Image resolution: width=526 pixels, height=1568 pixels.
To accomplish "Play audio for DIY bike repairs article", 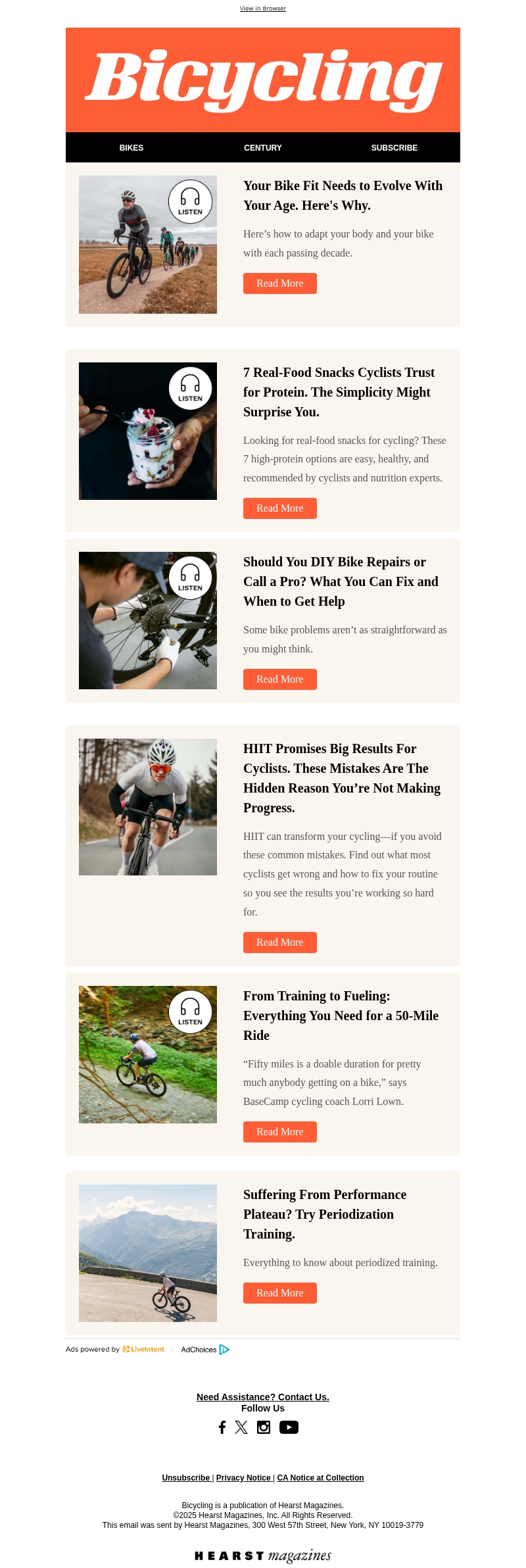I will (x=190, y=577).
